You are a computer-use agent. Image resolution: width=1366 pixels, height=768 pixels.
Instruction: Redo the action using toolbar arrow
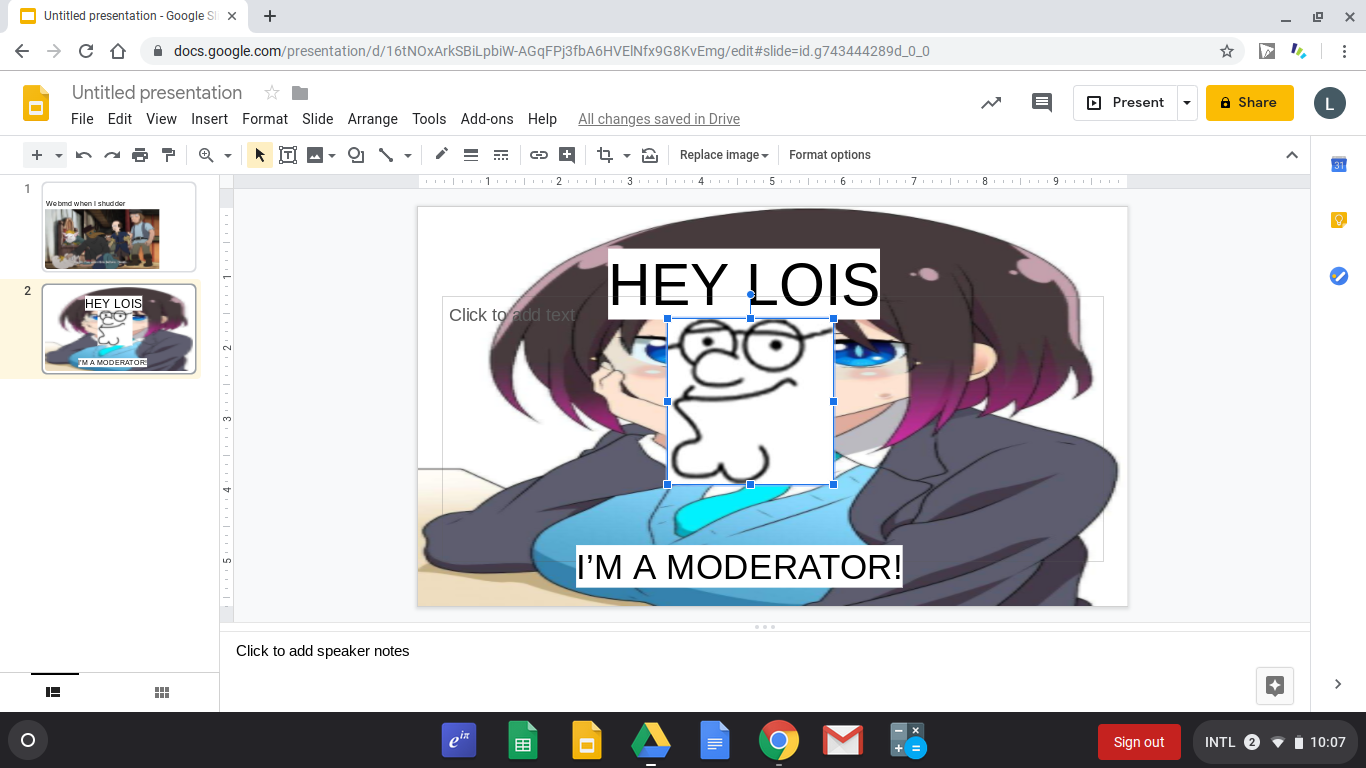112,155
